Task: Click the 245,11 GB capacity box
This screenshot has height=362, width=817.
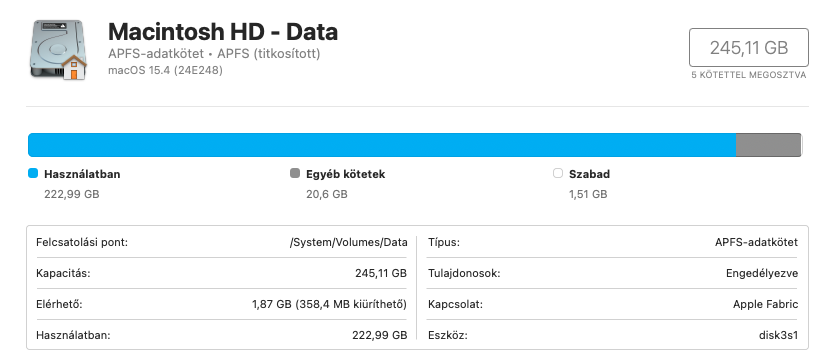Action: coord(749,48)
